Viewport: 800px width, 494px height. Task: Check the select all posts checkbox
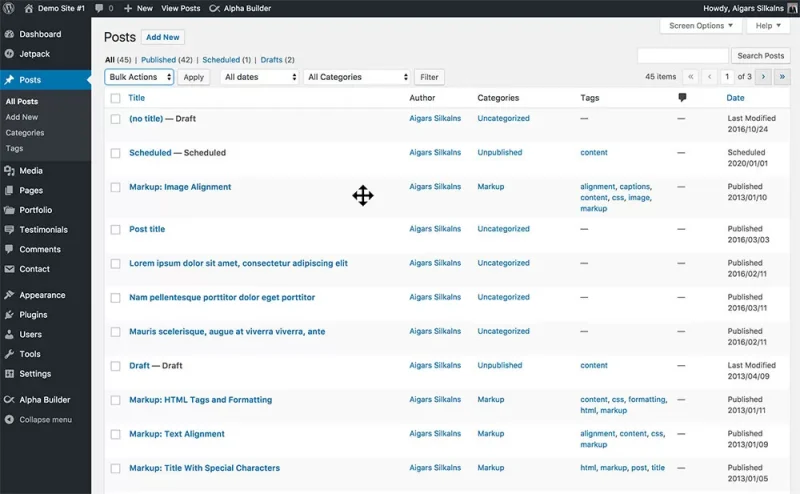tap(116, 98)
